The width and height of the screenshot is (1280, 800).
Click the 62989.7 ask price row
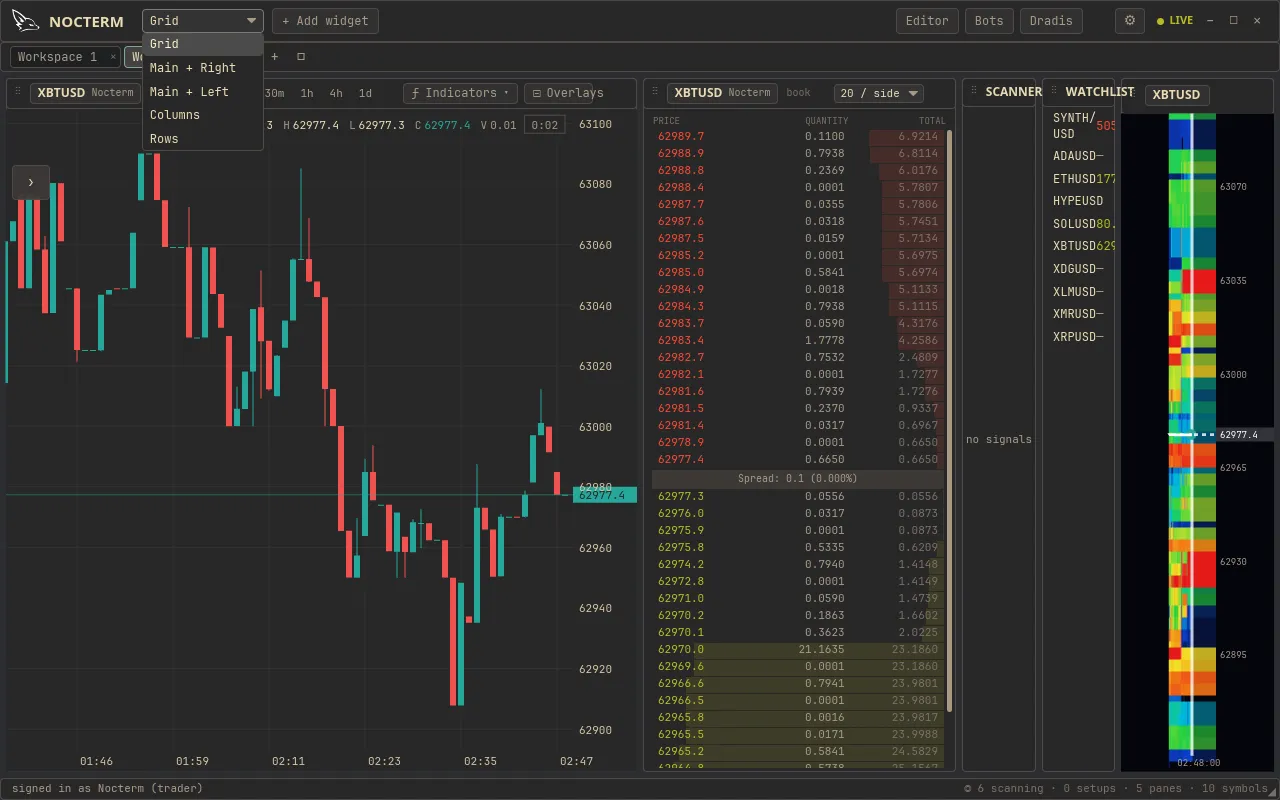798,136
